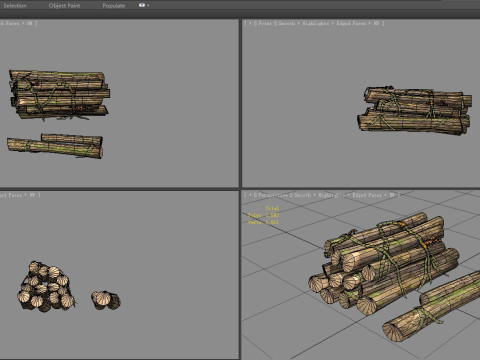
Task: Open the Perspective viewport [+] general menu
Action: (250, 195)
